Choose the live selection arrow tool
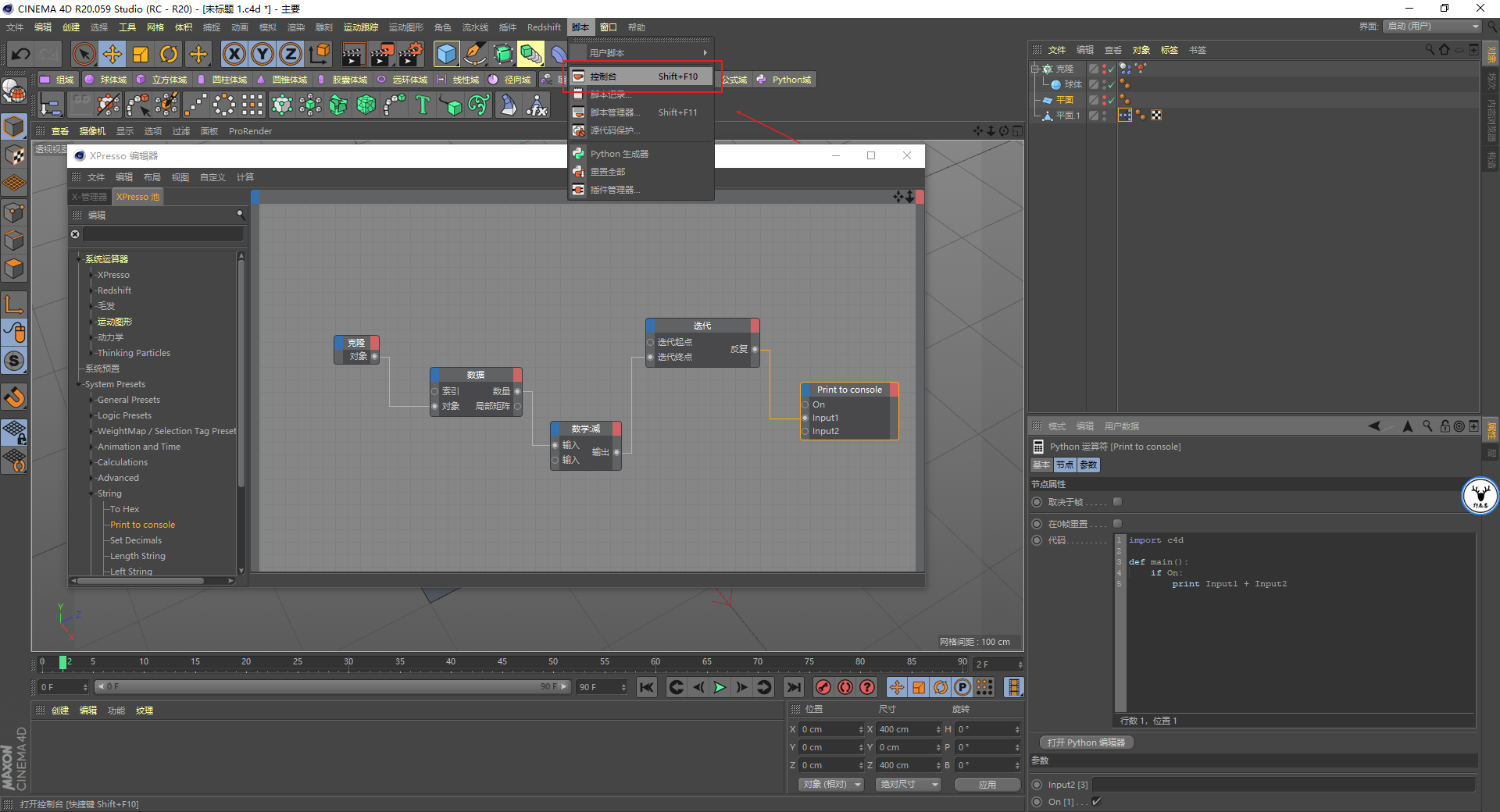 [x=84, y=54]
